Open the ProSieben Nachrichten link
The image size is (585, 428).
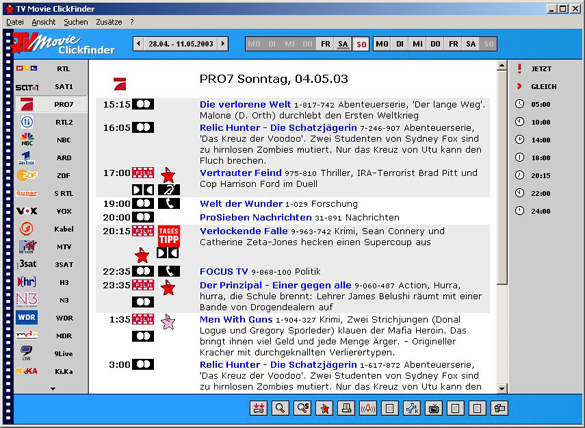(256, 217)
